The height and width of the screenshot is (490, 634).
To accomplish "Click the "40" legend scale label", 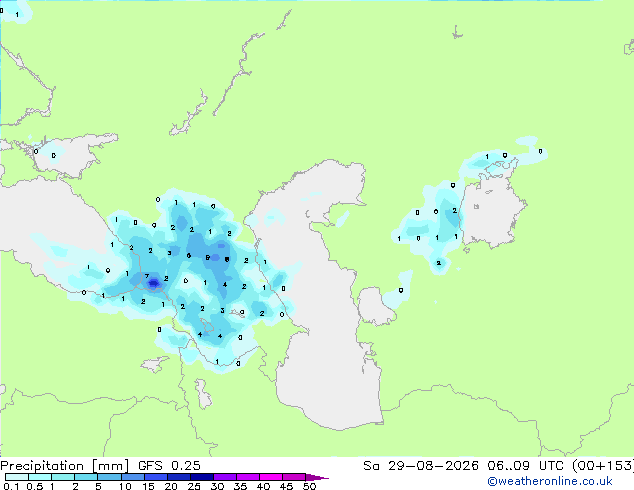I will [x=263, y=486].
